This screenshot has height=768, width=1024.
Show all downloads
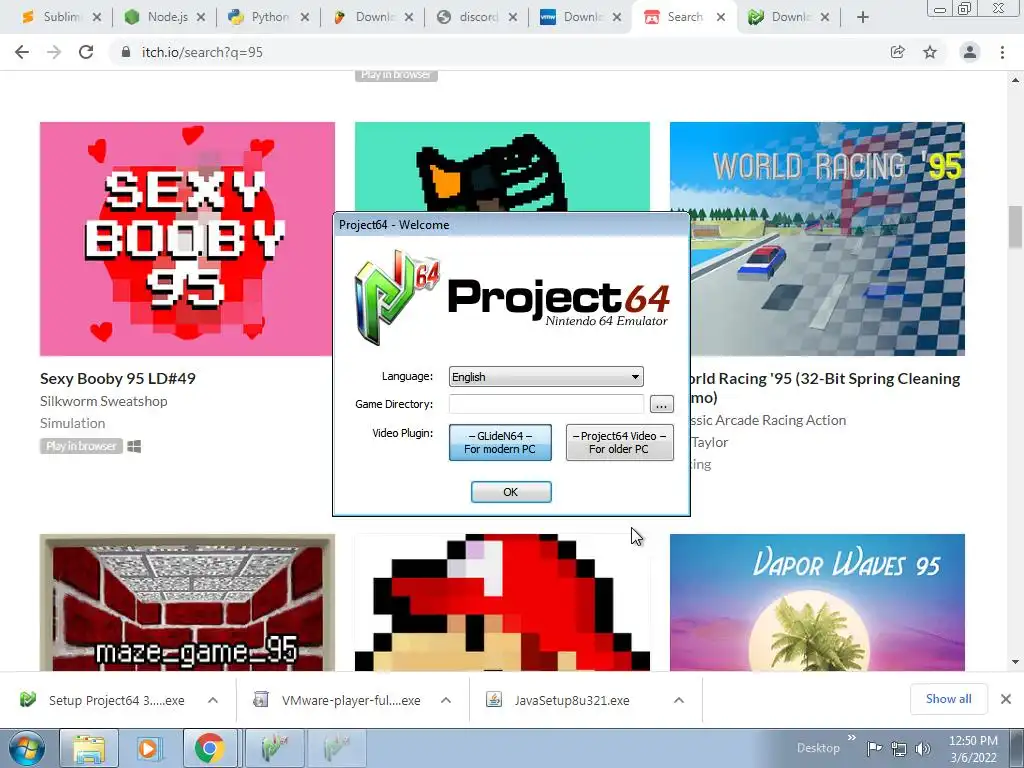point(948,699)
